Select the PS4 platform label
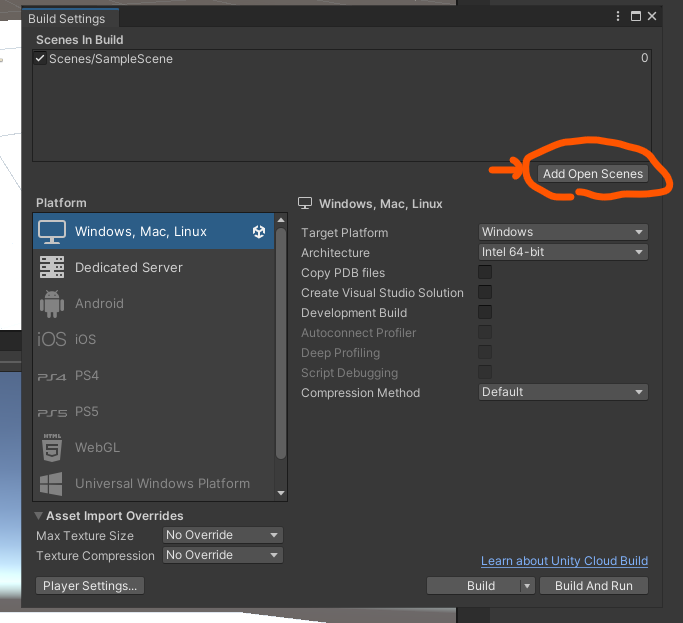The image size is (683, 623). (87, 376)
